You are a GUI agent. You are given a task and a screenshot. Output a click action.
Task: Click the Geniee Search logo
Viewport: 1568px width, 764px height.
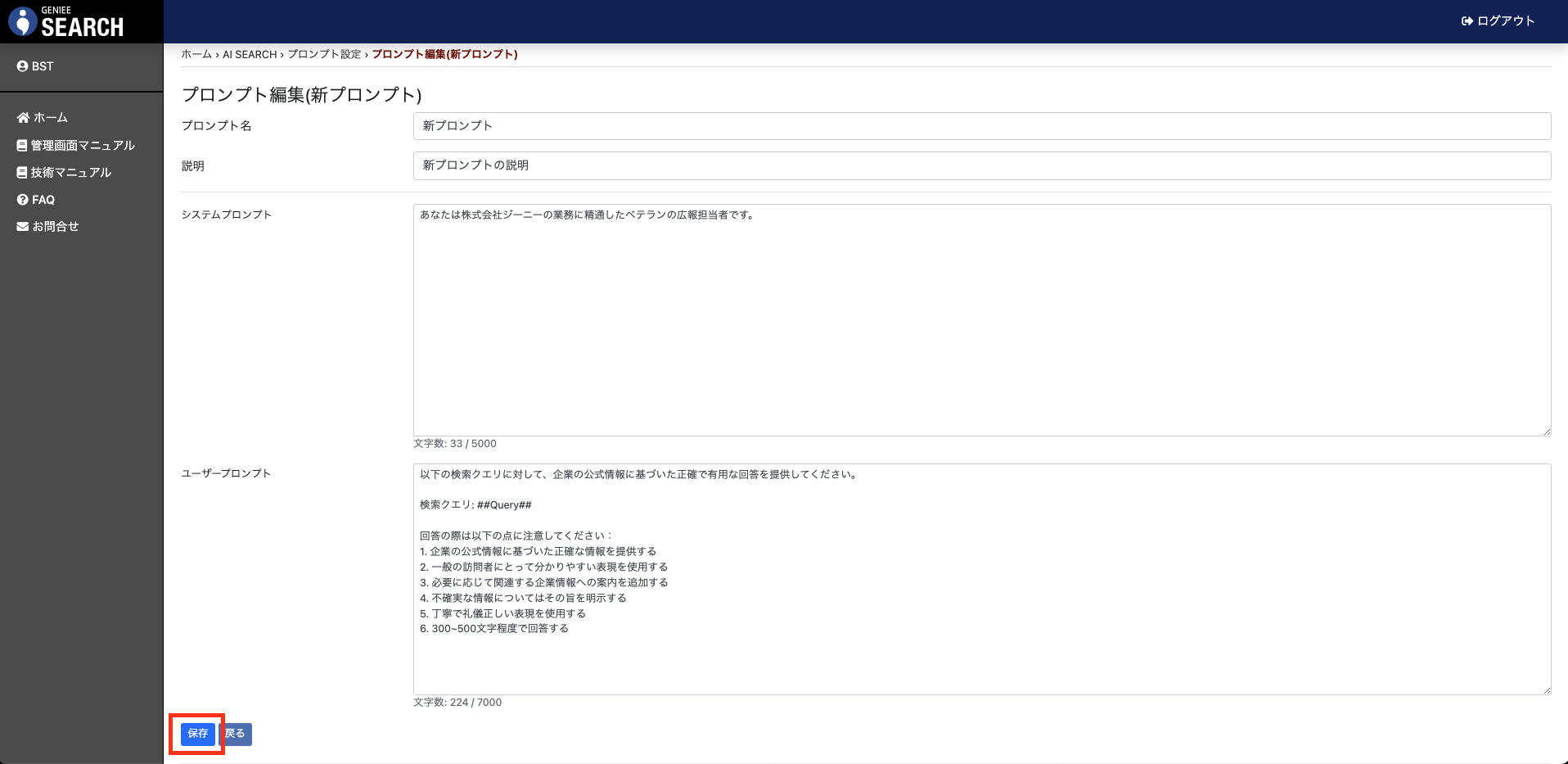[x=65, y=21]
